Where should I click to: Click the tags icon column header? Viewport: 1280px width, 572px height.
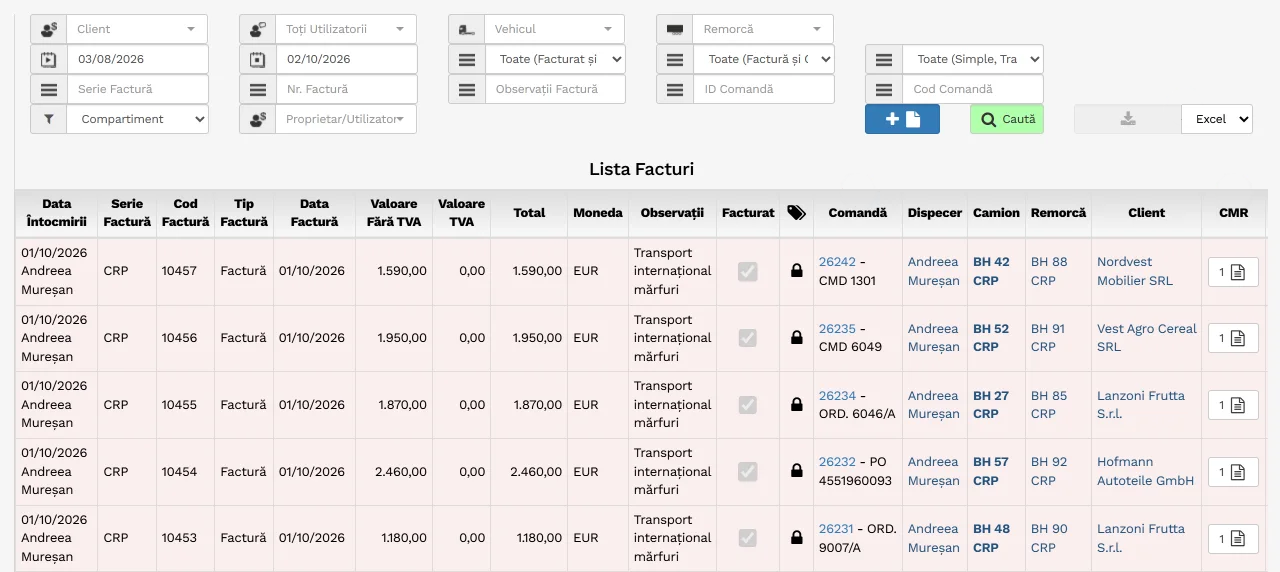(796, 212)
